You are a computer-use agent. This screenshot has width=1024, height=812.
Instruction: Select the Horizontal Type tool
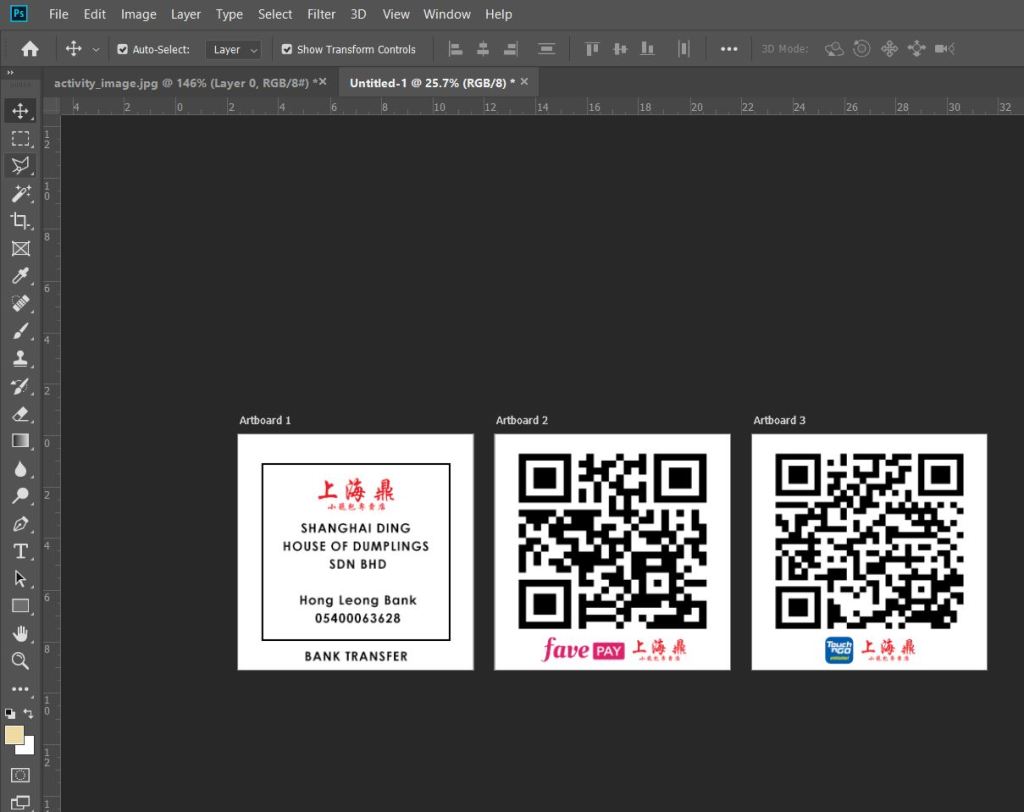[x=20, y=551]
